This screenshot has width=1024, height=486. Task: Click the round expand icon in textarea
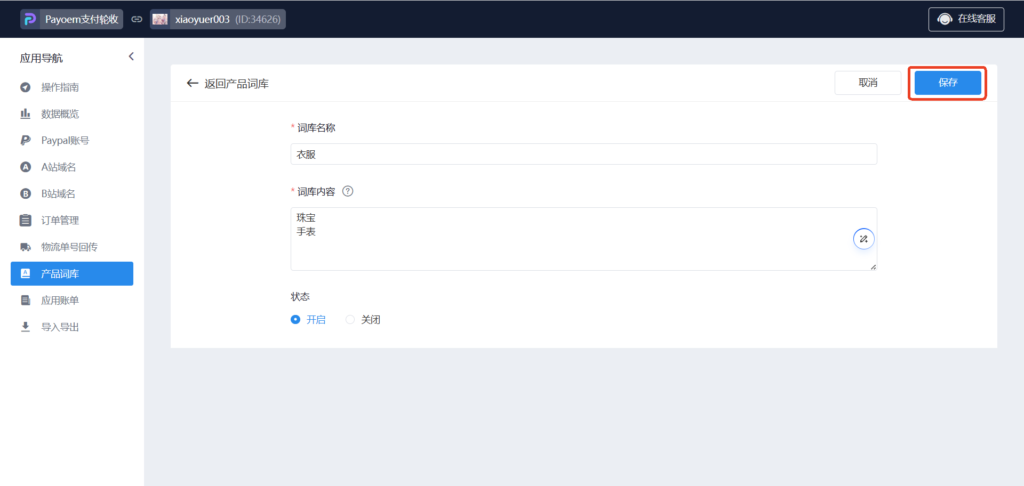(x=864, y=239)
